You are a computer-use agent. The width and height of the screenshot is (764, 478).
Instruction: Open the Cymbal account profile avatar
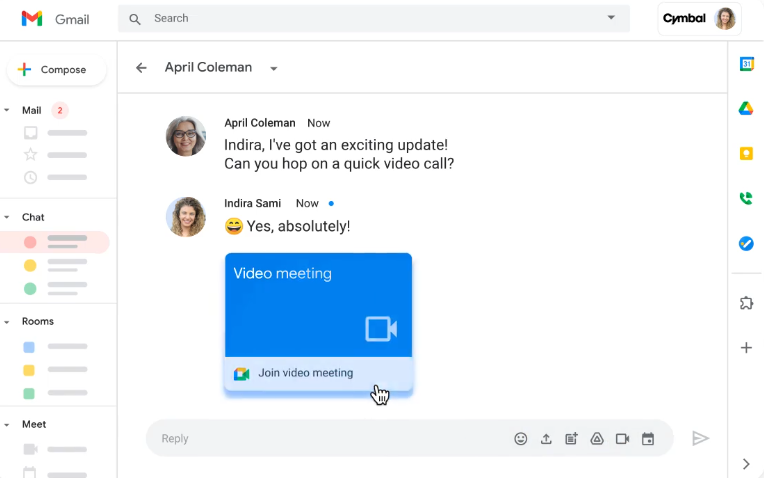(725, 19)
